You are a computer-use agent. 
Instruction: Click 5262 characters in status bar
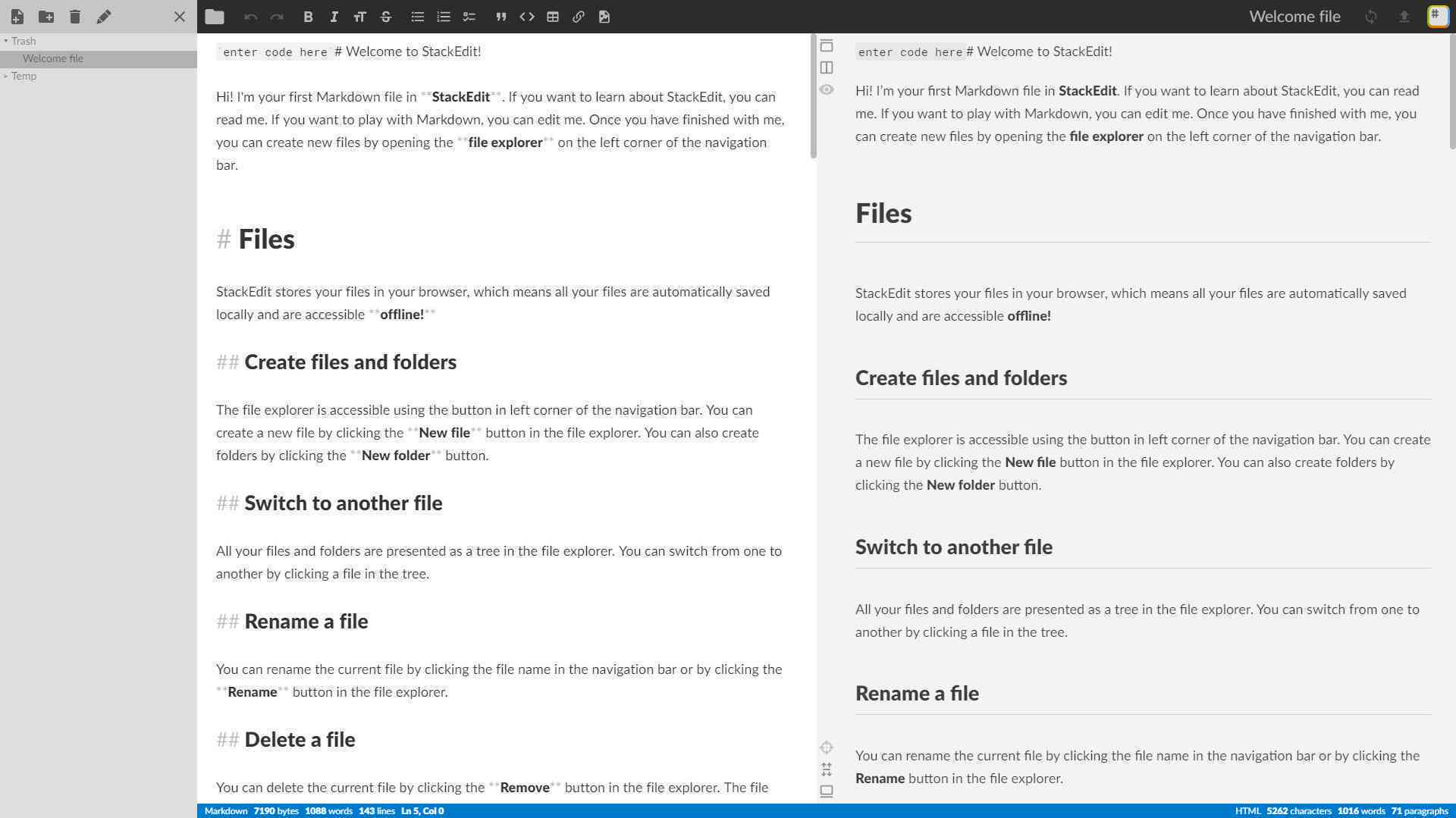click(x=1299, y=811)
